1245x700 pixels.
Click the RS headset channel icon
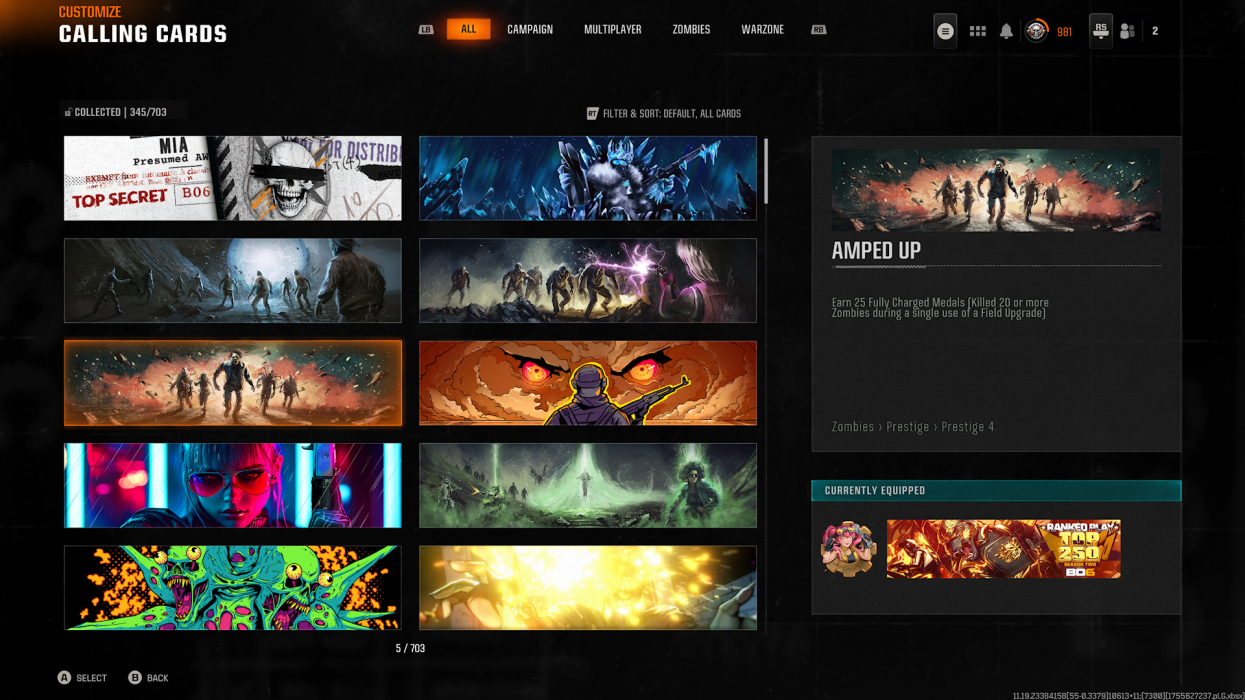tap(1101, 31)
